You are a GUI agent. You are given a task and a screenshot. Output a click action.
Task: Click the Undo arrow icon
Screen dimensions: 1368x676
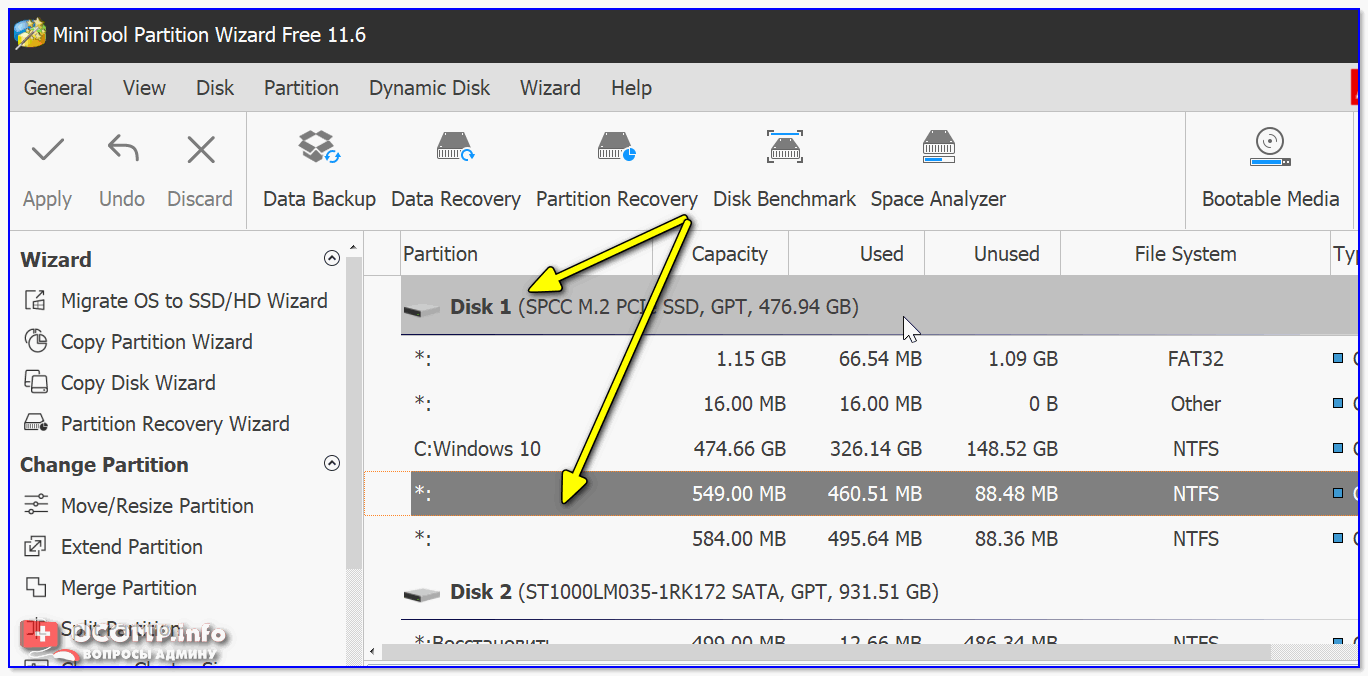(122, 151)
